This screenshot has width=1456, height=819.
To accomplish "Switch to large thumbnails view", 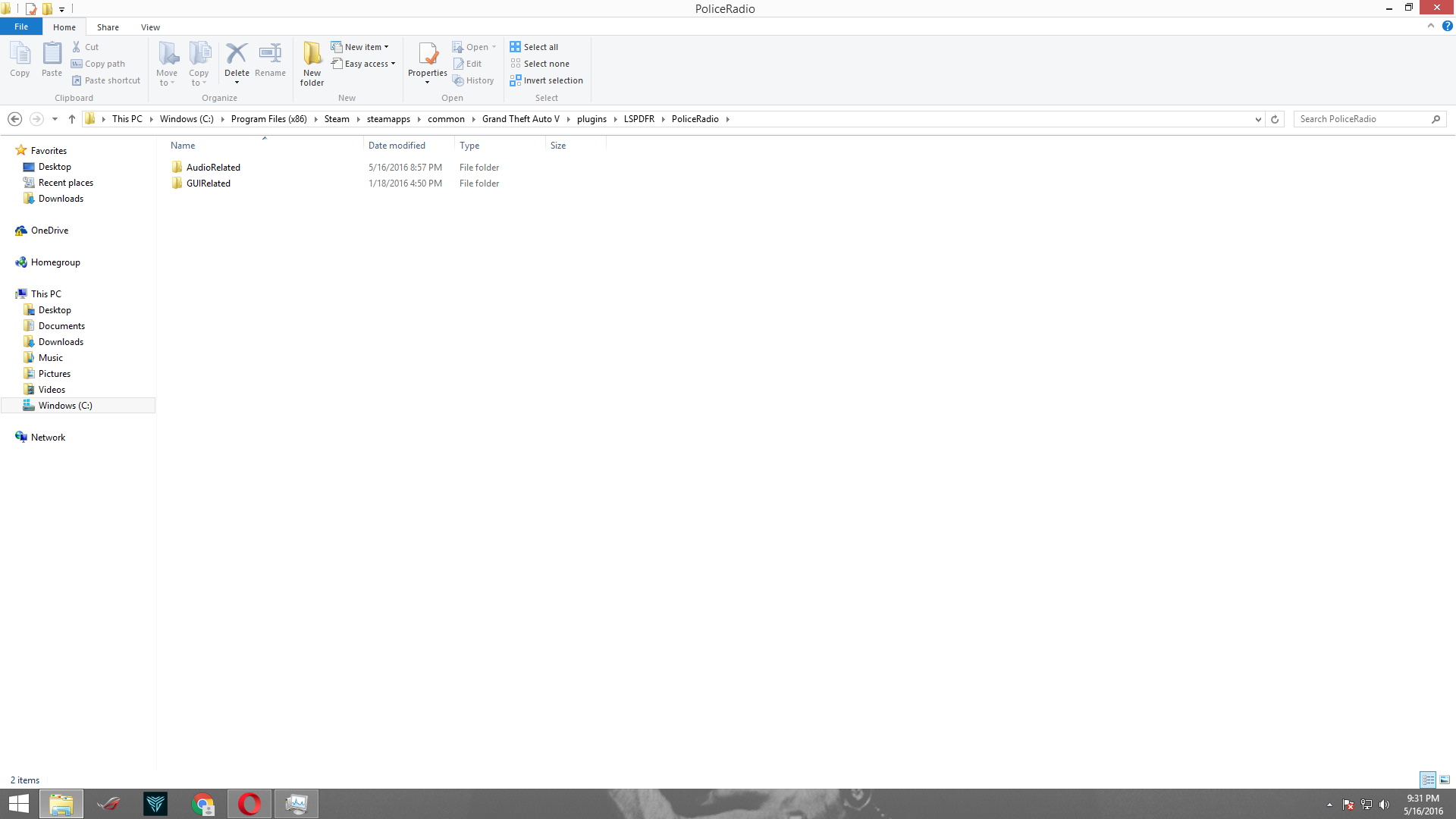I will (x=1445, y=780).
